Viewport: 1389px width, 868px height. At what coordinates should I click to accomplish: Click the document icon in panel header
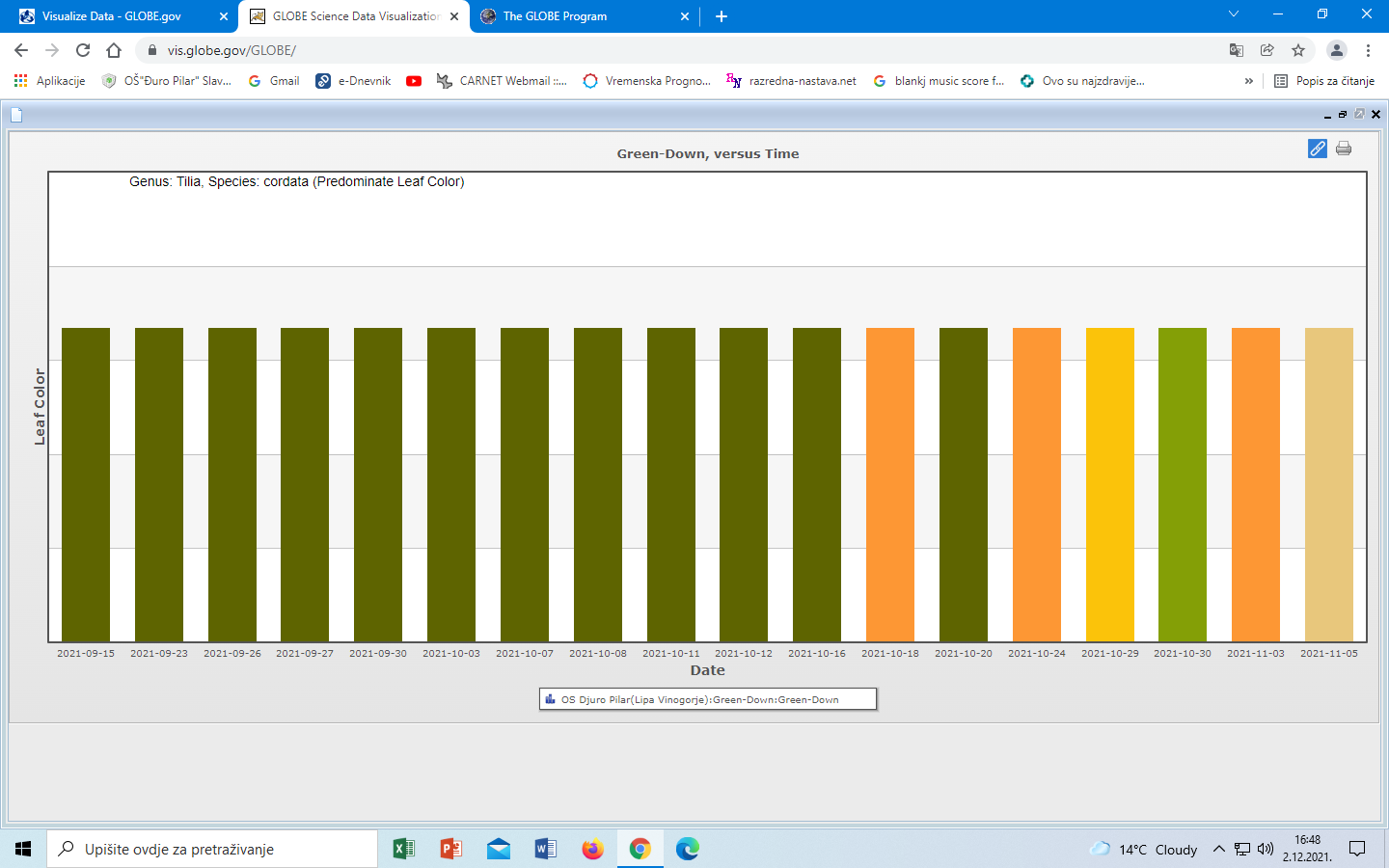pos(16,116)
